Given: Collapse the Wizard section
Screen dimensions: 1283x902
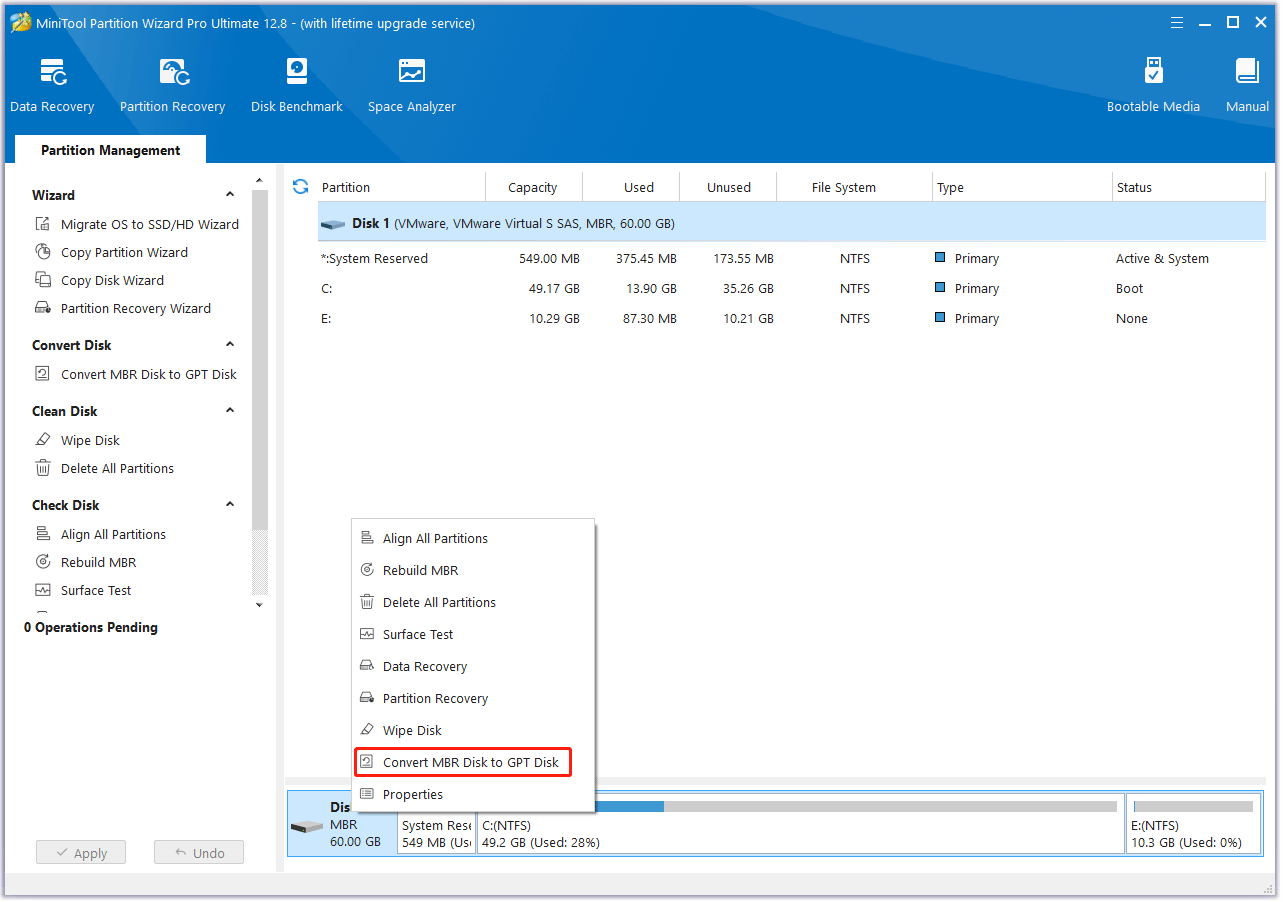Looking at the screenshot, I should coord(230,195).
